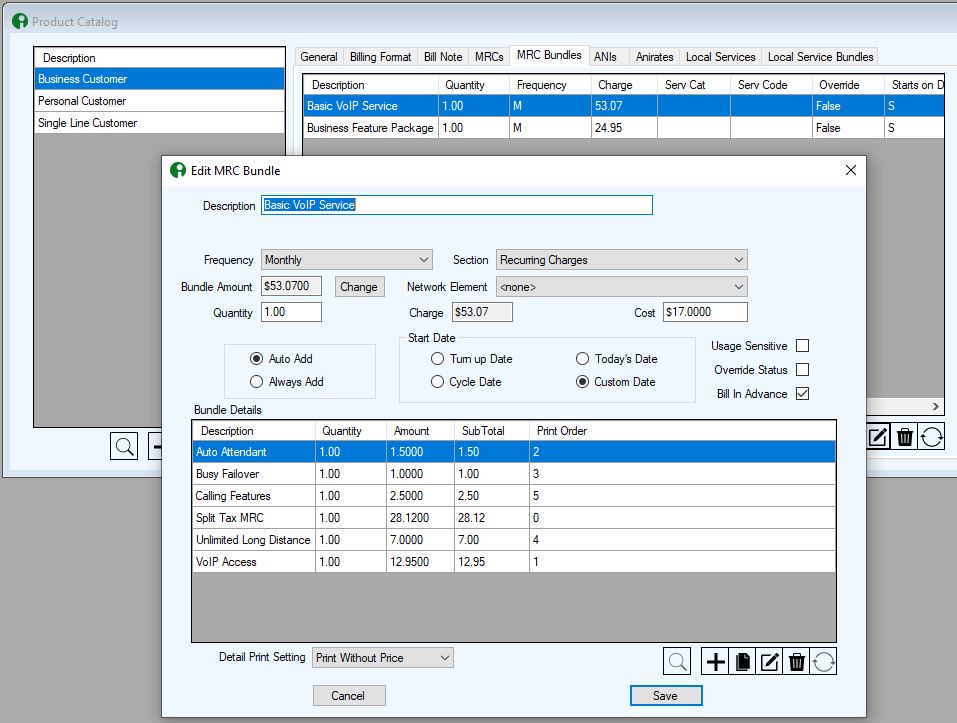The width and height of the screenshot is (957, 723).
Task: Select the Busy Failover bundle detail row
Action: tap(513, 474)
